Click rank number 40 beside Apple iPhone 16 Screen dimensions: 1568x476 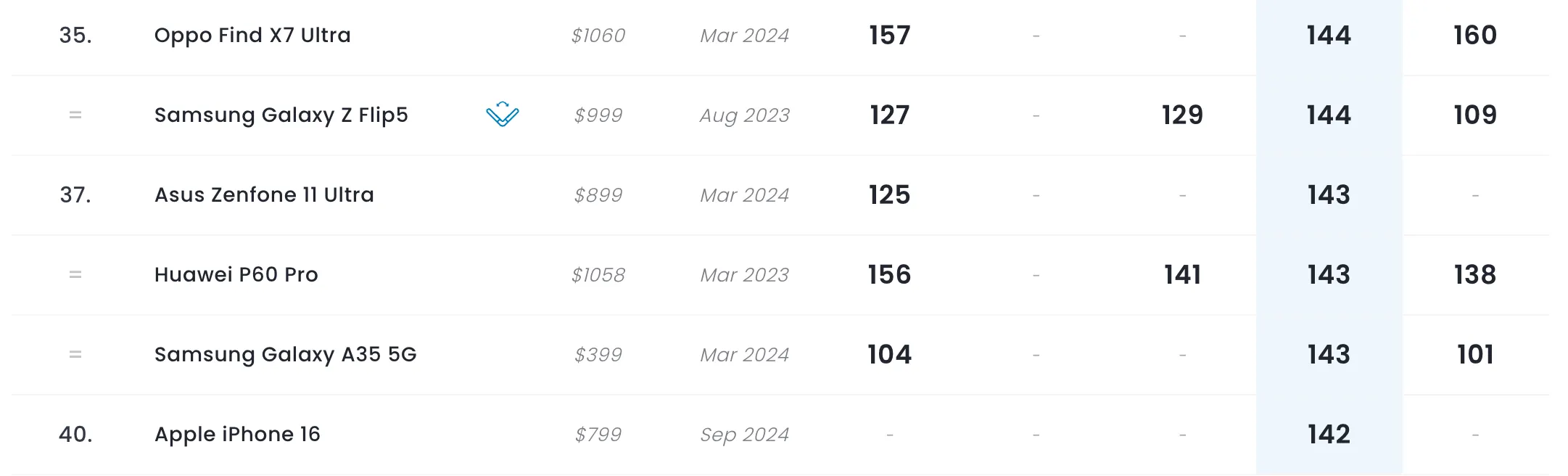click(75, 435)
